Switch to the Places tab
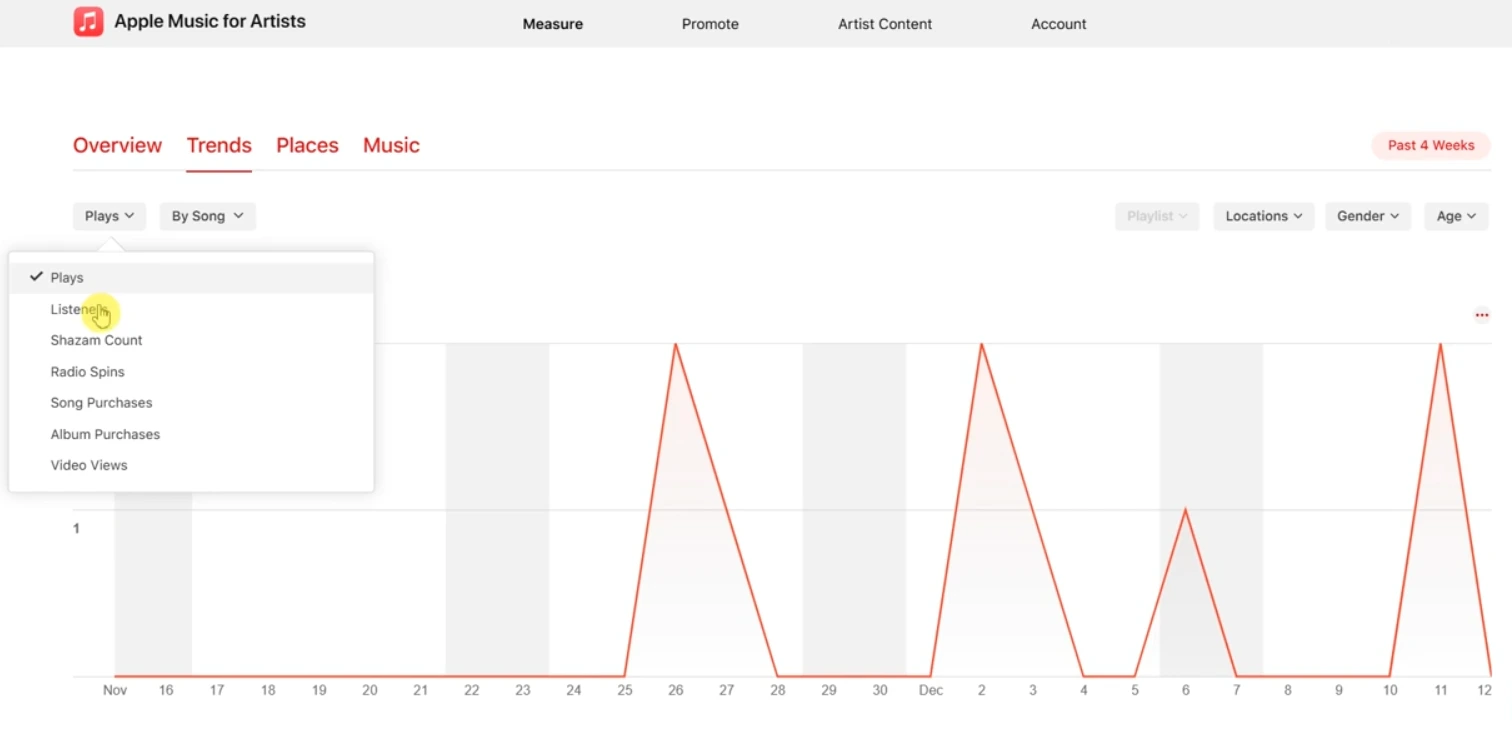Viewport: 1512px width, 738px height. coord(307,145)
